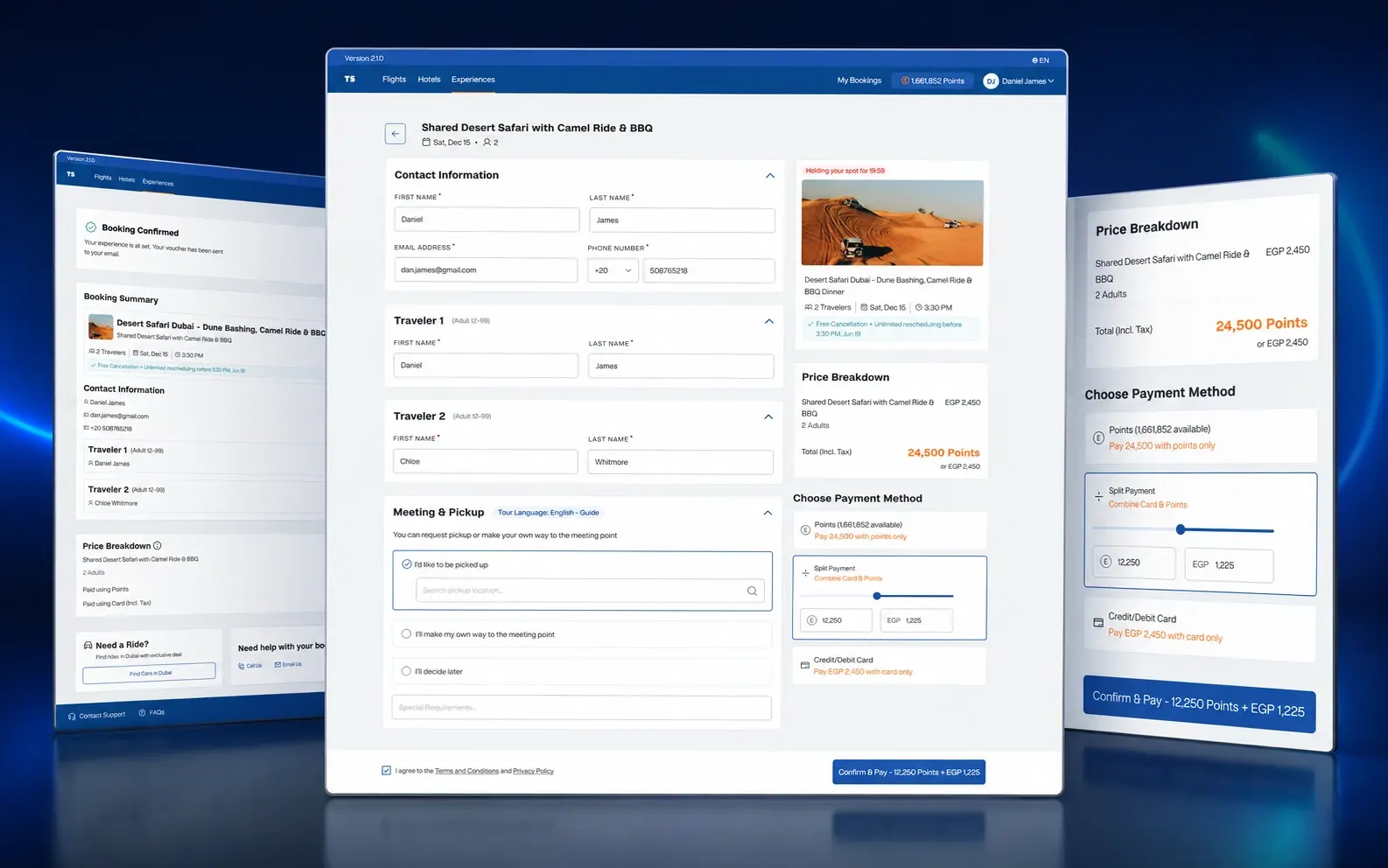Click the travelers person icon beside 2 in subtitle
The height and width of the screenshot is (868, 1388).
tap(487, 142)
